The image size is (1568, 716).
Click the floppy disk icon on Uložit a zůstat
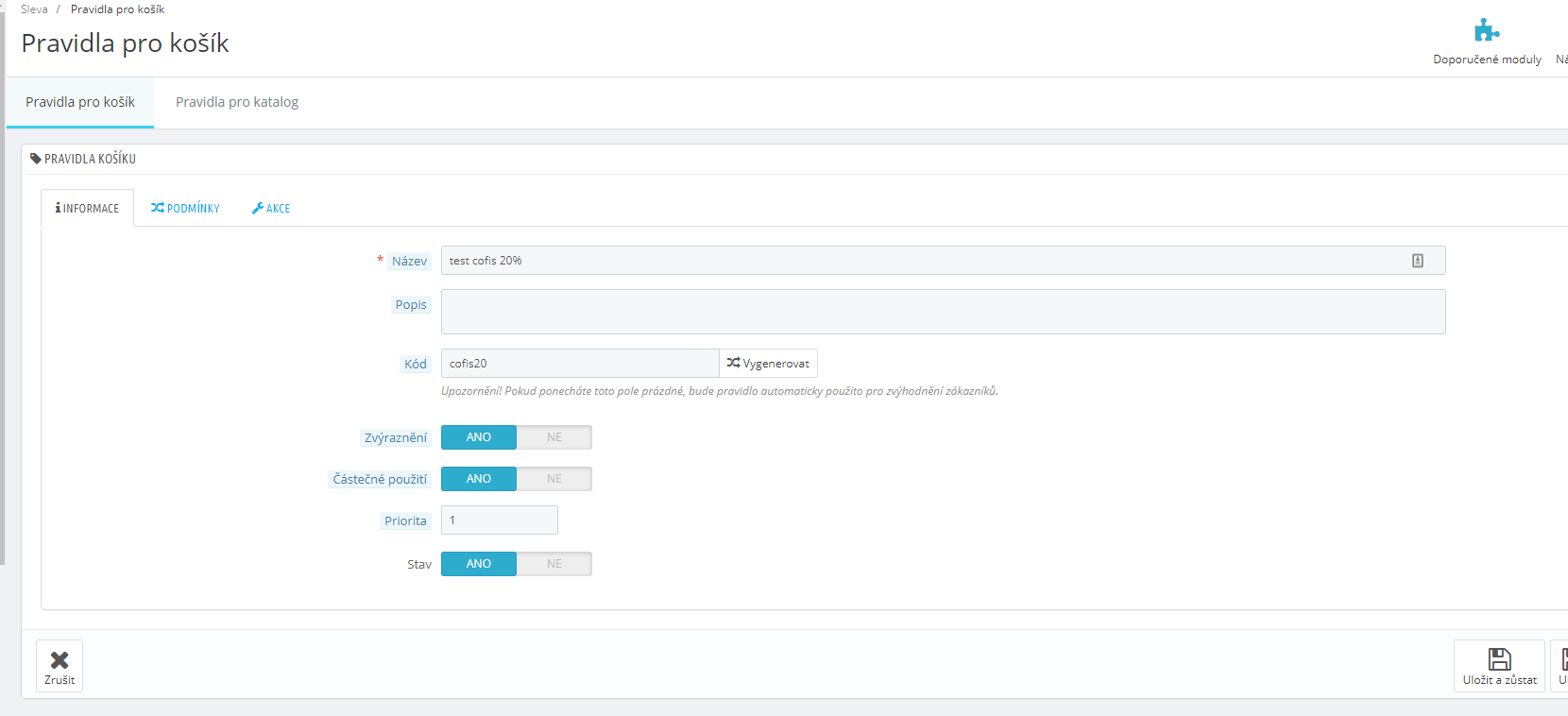(1500, 658)
